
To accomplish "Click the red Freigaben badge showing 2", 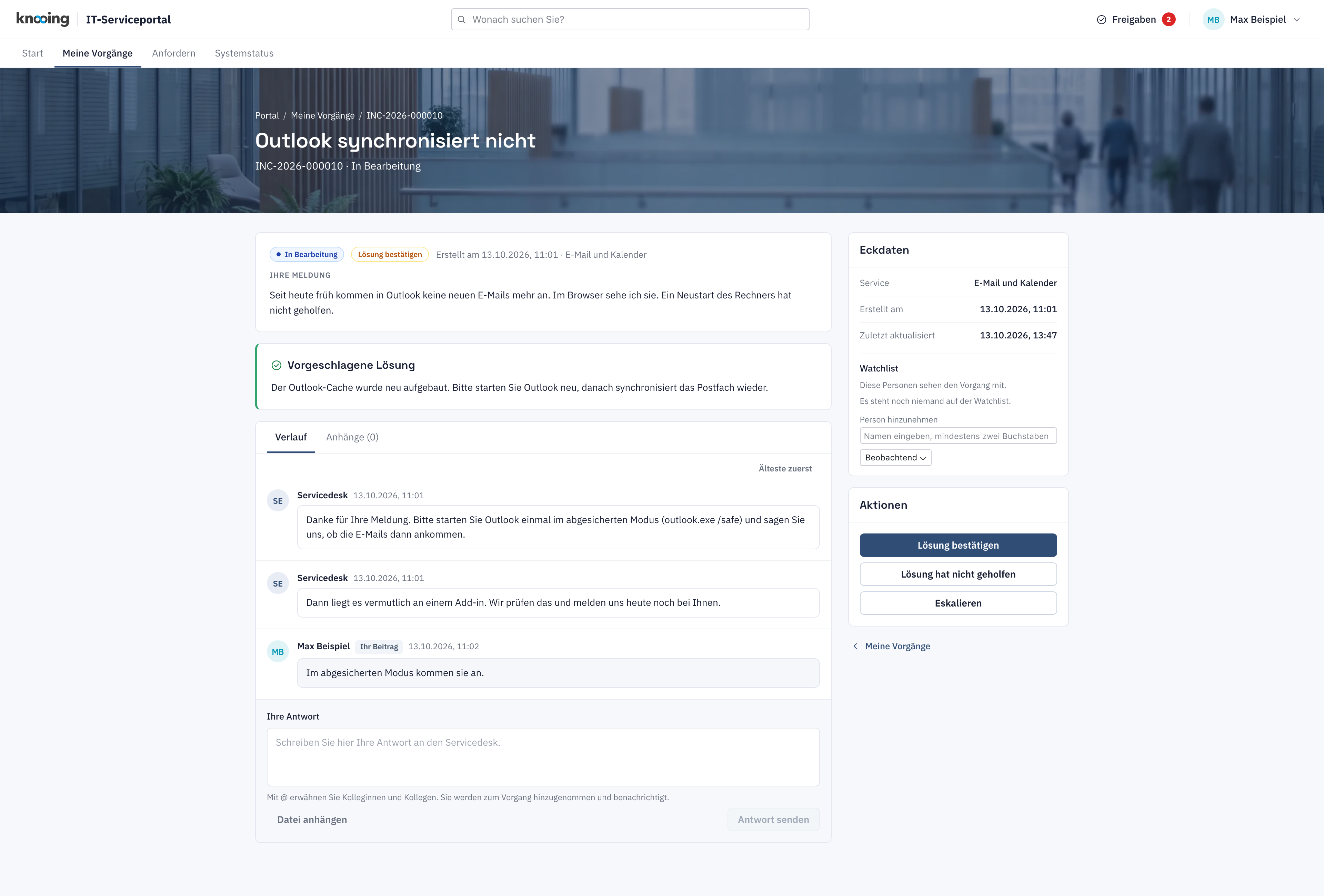I will [x=1168, y=19].
